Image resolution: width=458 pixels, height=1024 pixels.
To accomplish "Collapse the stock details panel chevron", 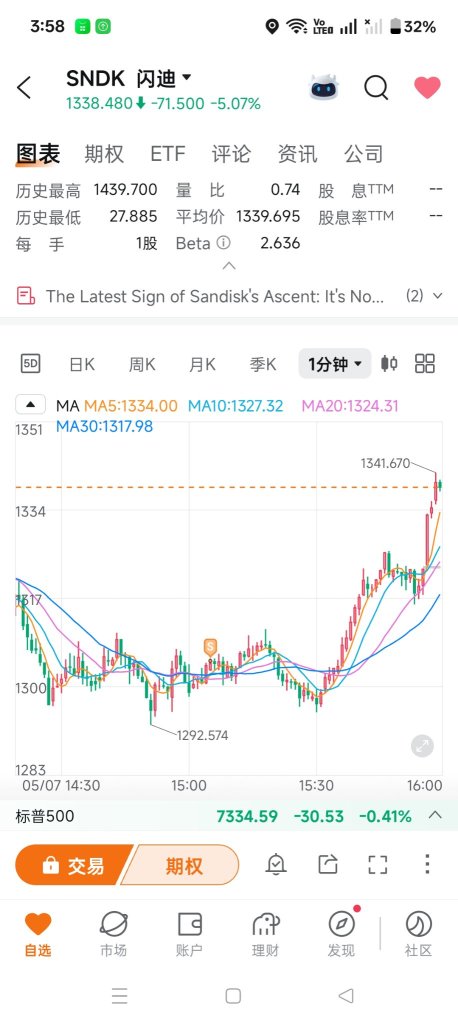I will coord(229,266).
